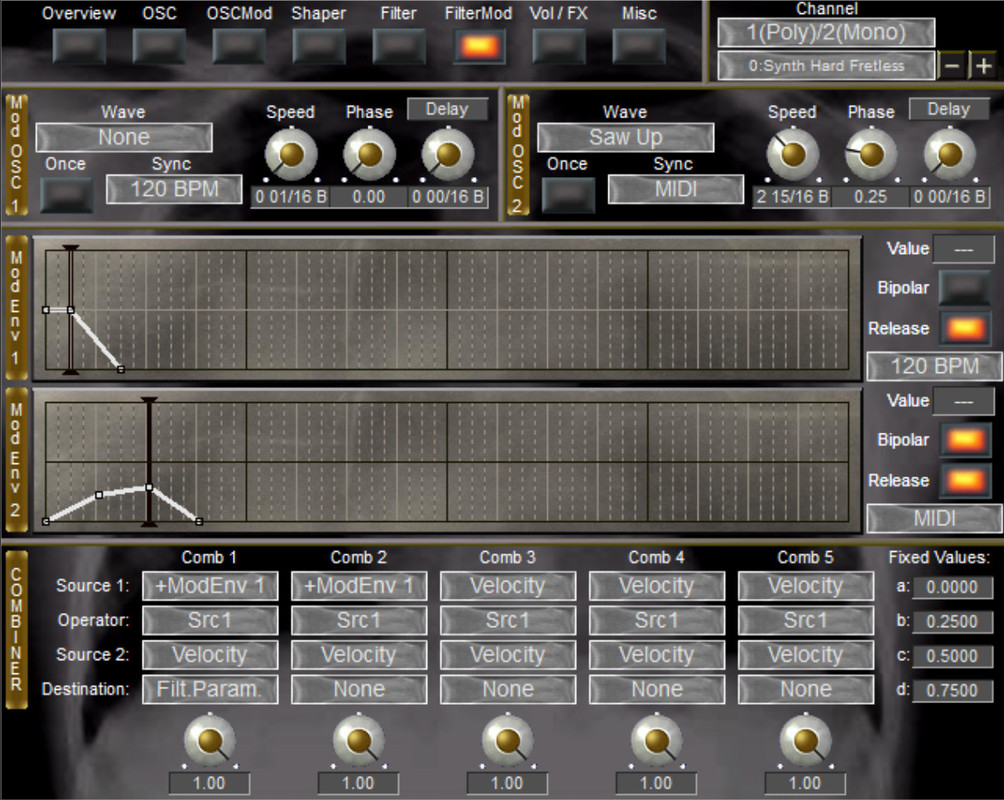Click Mod OSC 1 phase value 0.00
Image resolution: width=1004 pixels, height=800 pixels.
point(369,197)
